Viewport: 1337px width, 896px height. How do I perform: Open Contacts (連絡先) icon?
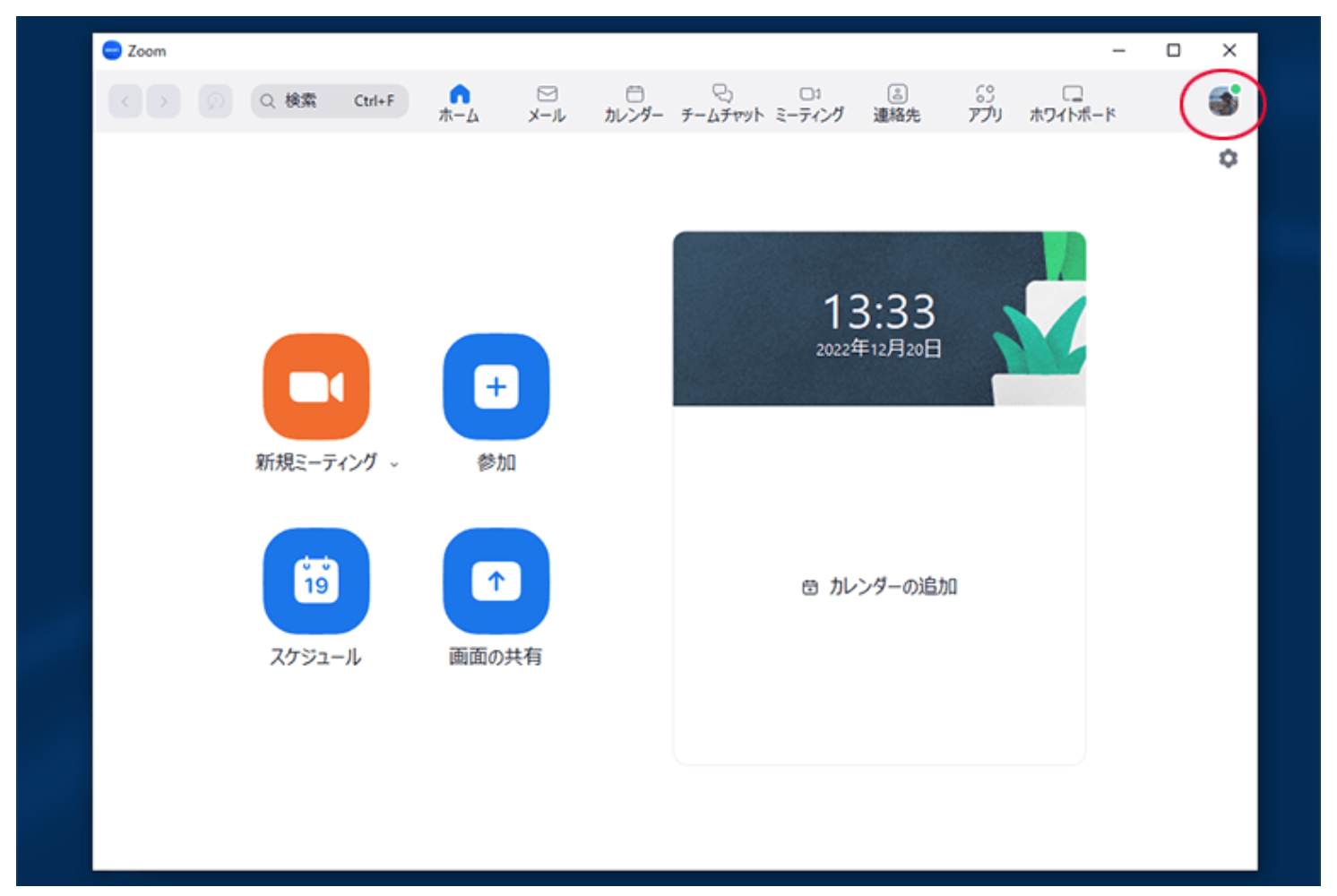tap(898, 100)
